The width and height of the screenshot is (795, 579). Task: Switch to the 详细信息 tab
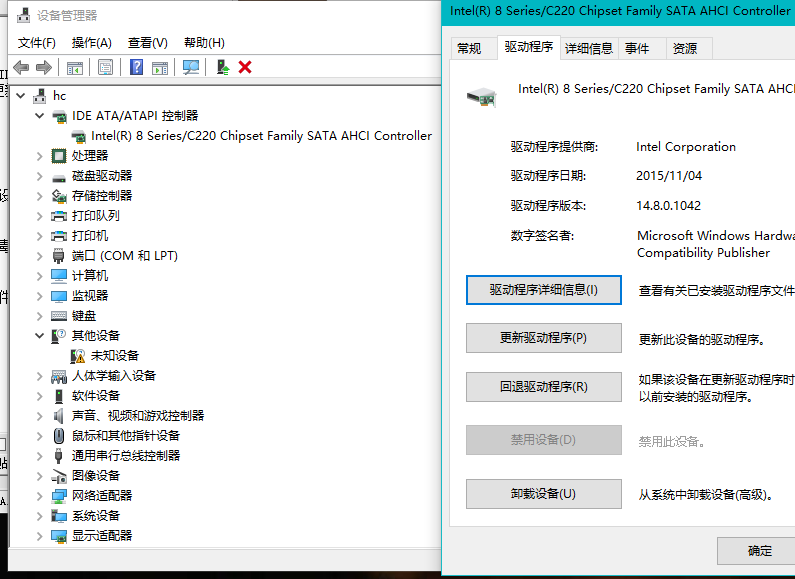pos(588,48)
